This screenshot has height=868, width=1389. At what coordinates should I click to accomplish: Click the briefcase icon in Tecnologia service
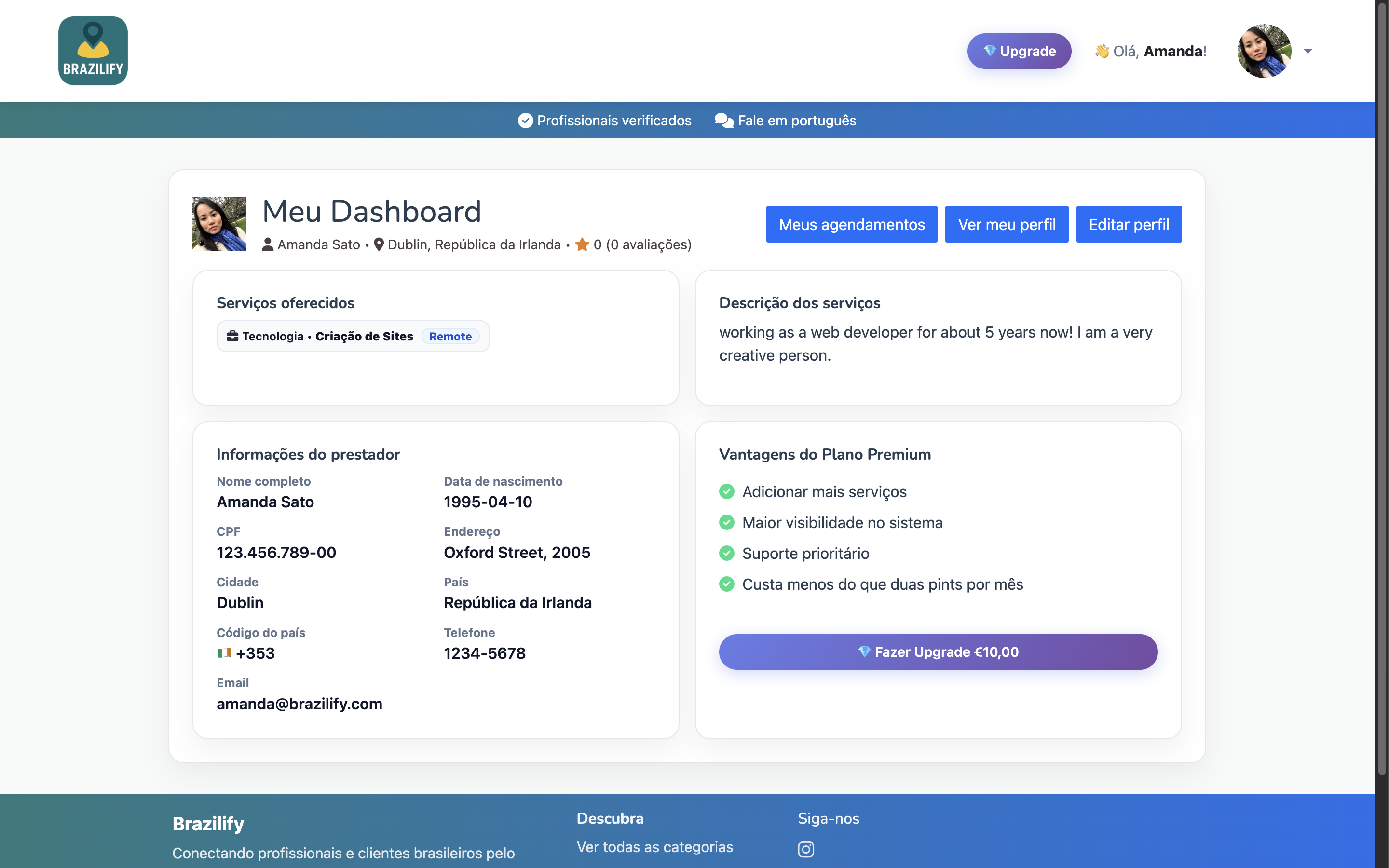pyautogui.click(x=232, y=336)
